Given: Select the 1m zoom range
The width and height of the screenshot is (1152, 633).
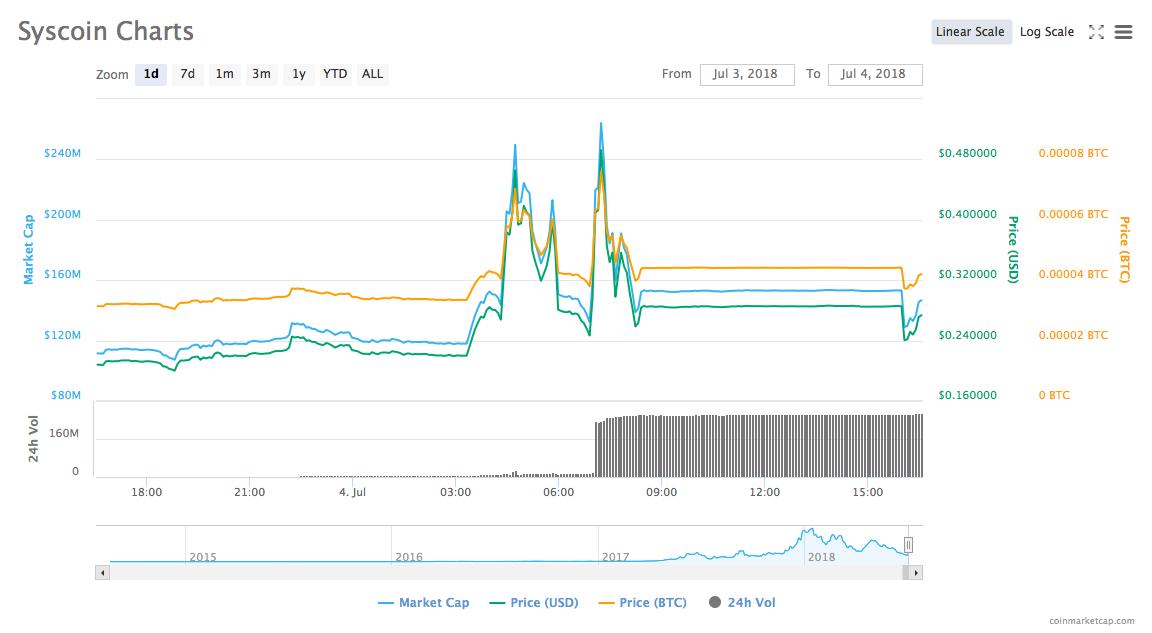Looking at the screenshot, I should pos(224,74).
